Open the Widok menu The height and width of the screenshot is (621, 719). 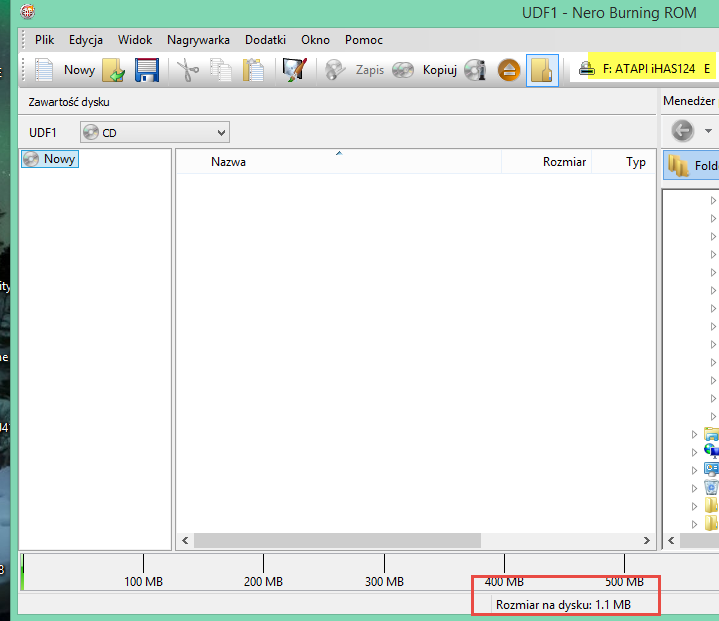coord(135,40)
